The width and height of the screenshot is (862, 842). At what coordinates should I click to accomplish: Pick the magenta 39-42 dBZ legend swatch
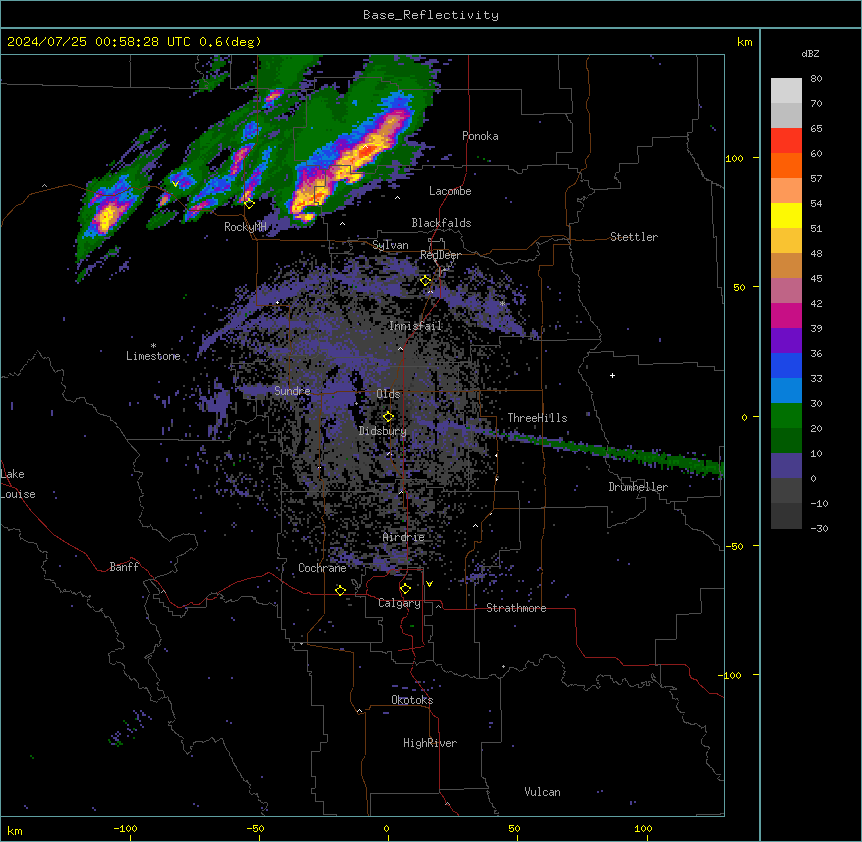point(786,316)
